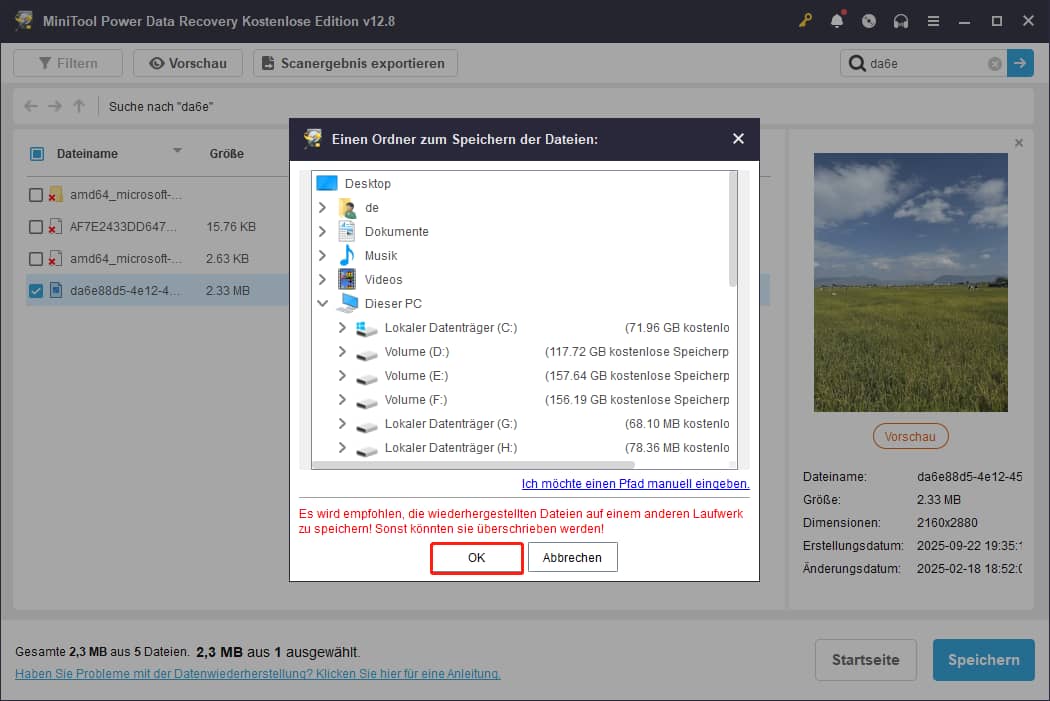
Task: Click the folder tree vertical scrollbar
Action: [x=733, y=230]
